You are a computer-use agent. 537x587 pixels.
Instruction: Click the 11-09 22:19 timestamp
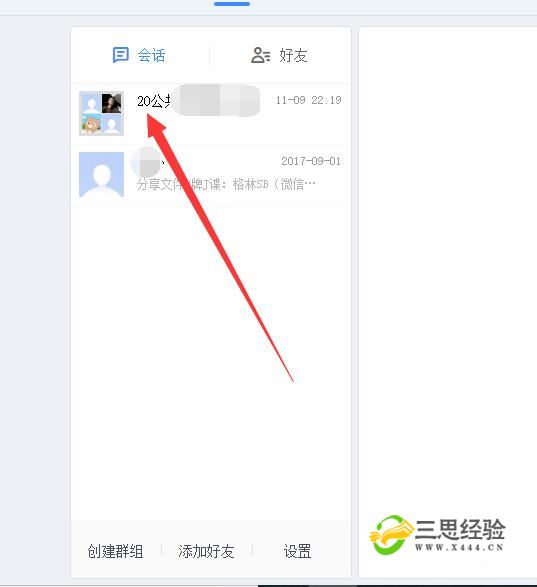(x=308, y=100)
